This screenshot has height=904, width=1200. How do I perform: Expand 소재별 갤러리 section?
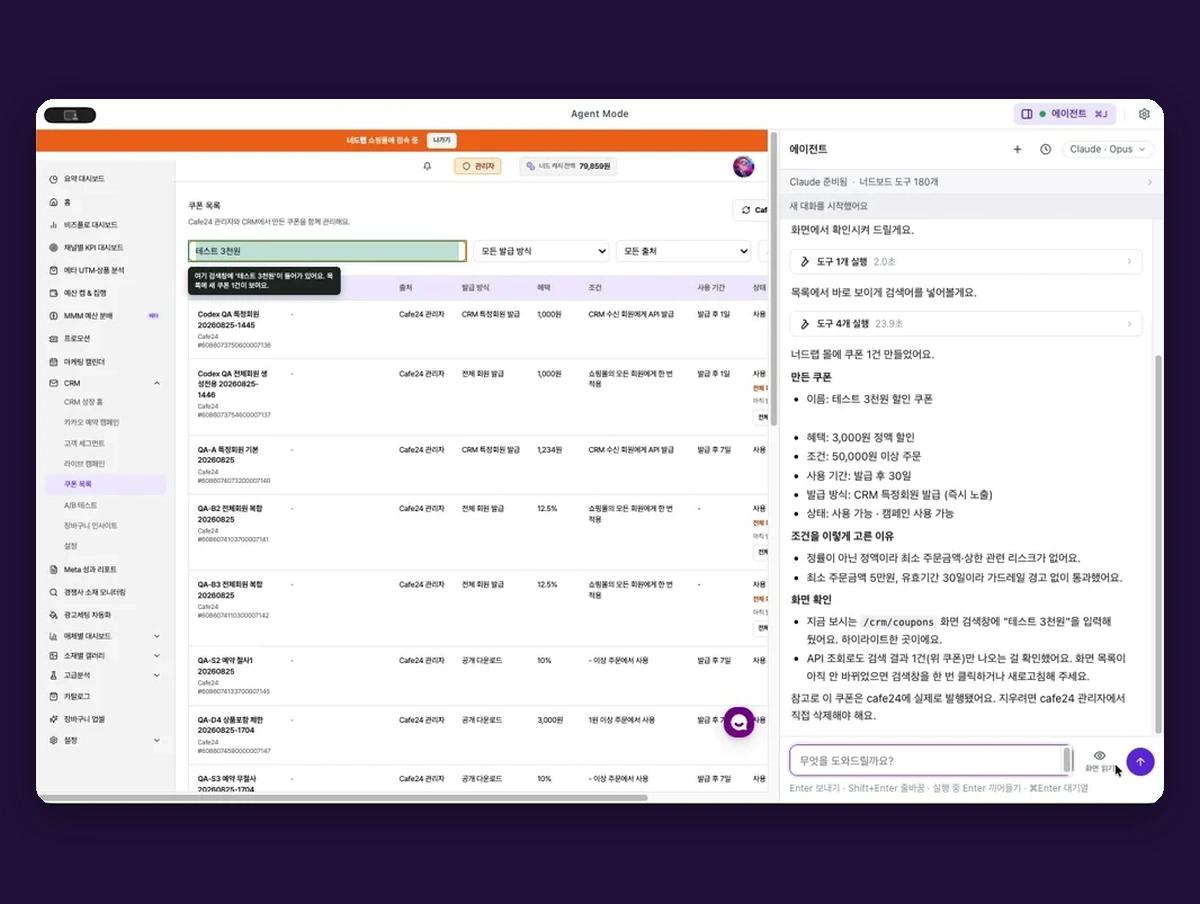(105, 656)
